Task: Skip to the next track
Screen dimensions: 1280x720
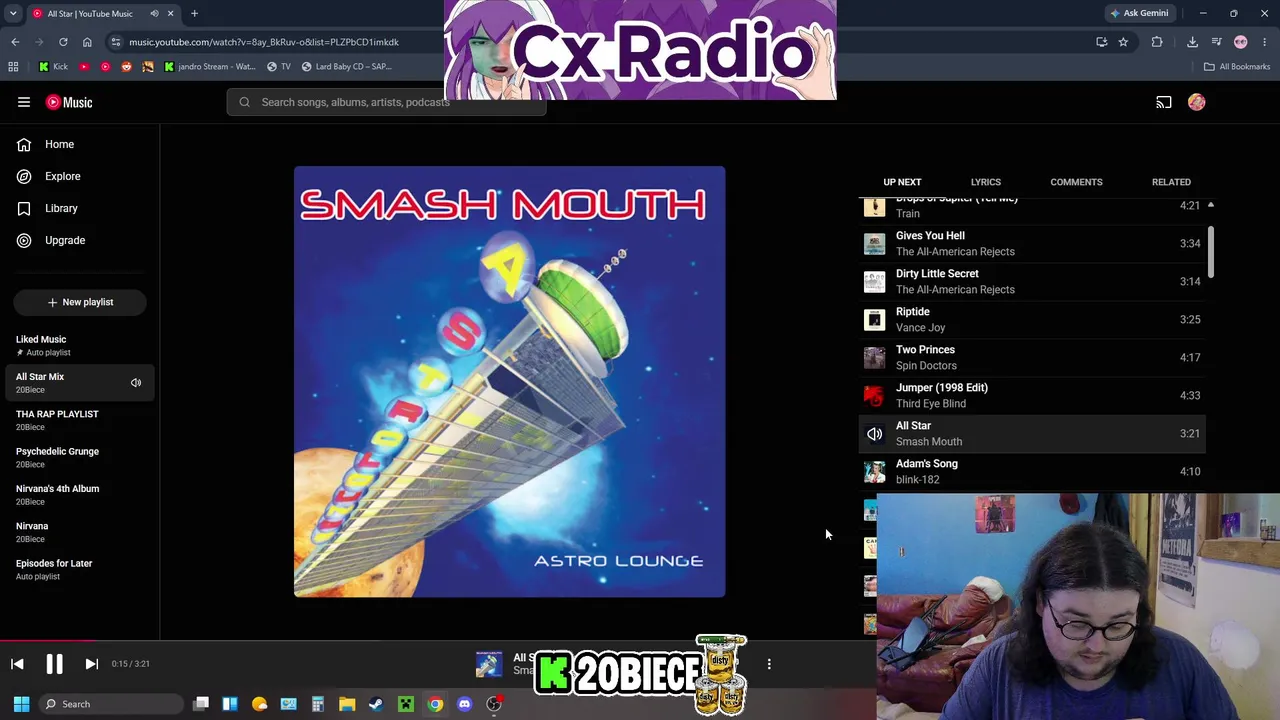Action: 91,664
